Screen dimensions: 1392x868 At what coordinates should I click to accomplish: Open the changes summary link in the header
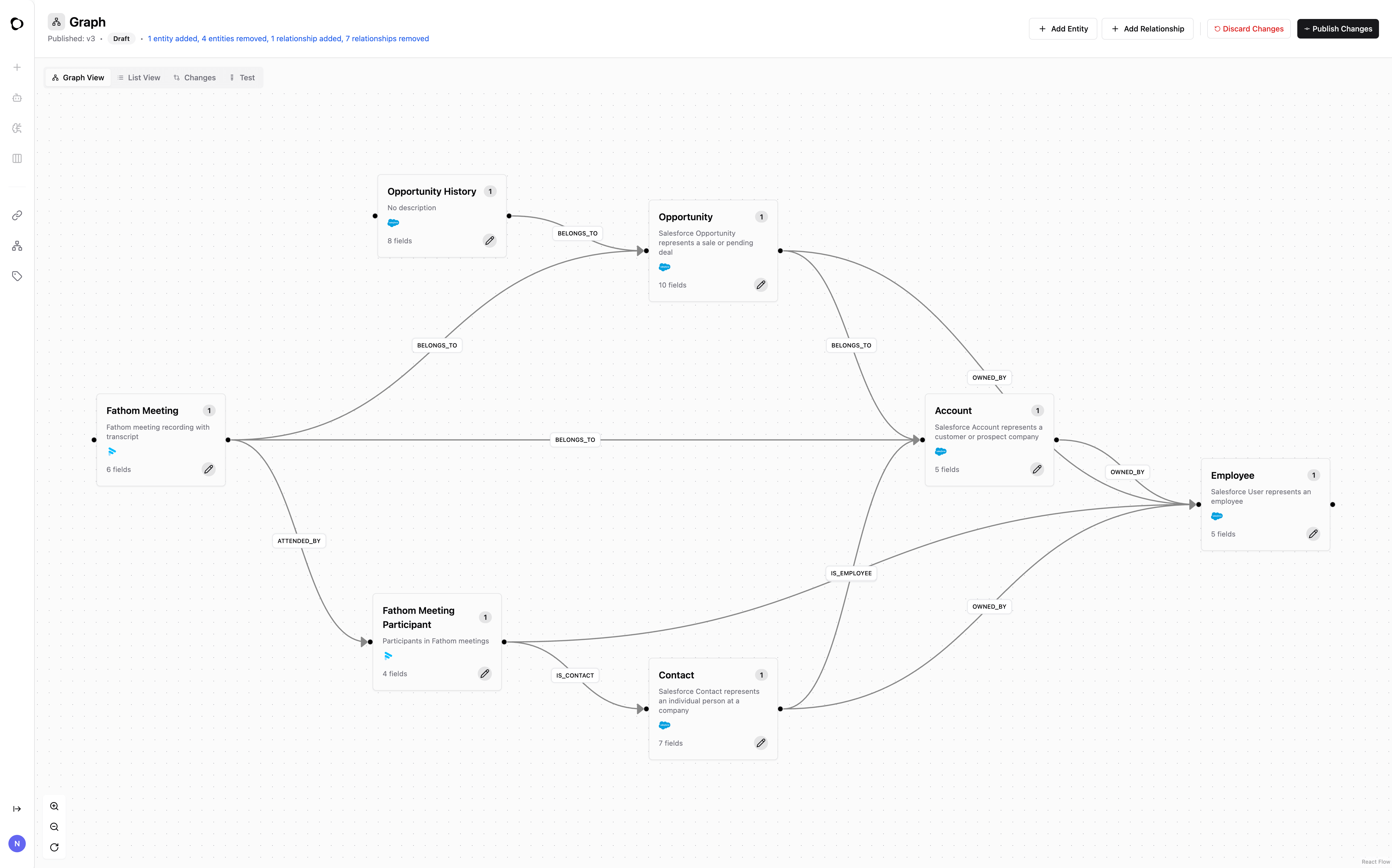click(x=288, y=39)
